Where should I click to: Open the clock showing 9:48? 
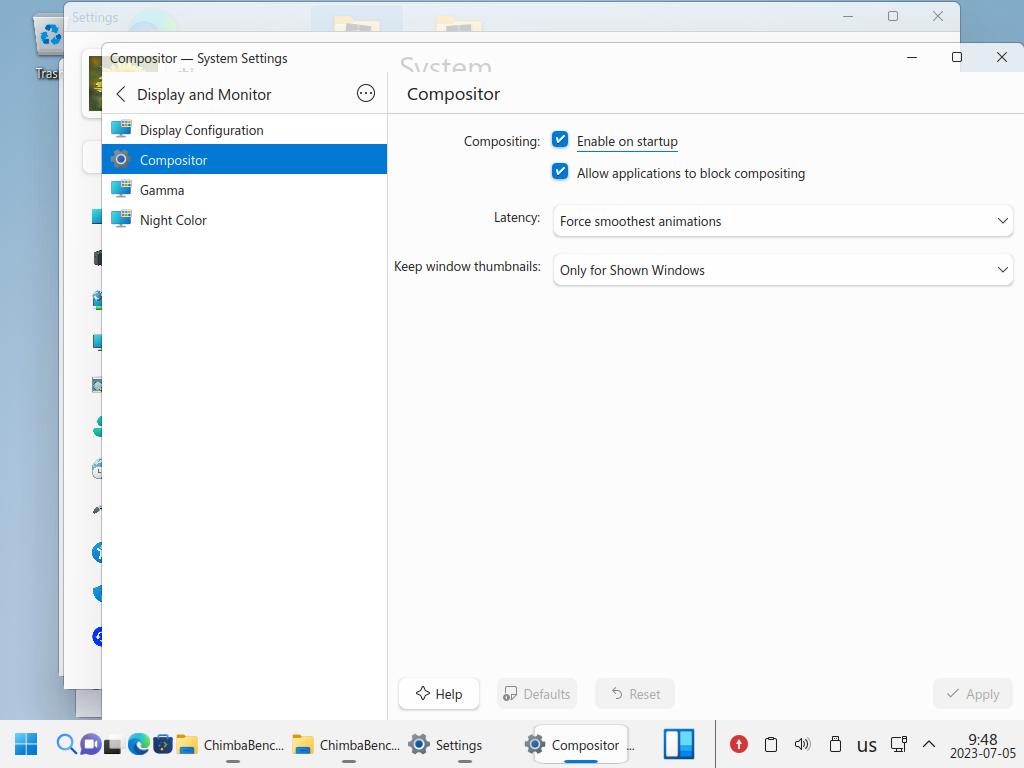click(x=982, y=746)
